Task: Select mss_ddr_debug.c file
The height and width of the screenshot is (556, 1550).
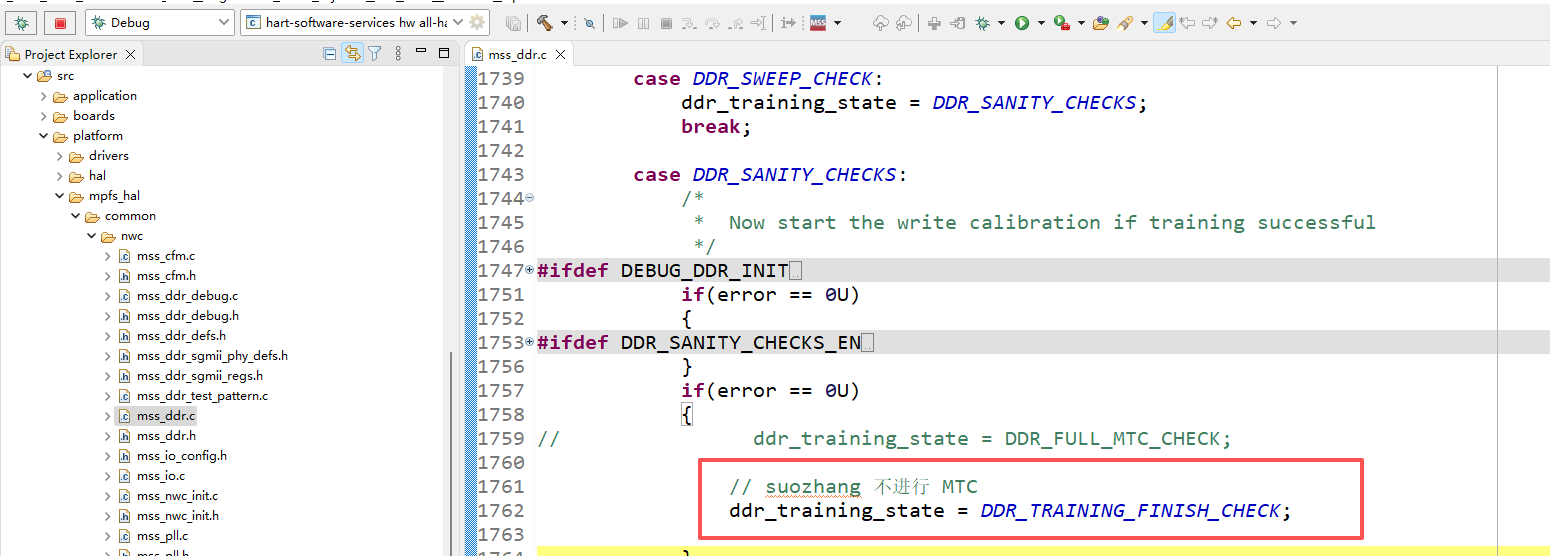Action: (187, 296)
